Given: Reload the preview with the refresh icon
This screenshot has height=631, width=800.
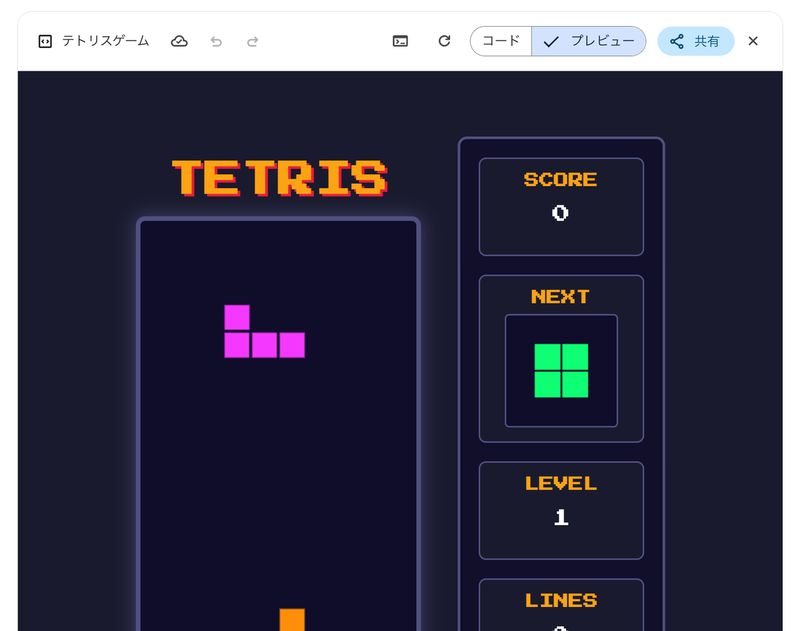Looking at the screenshot, I should [x=444, y=41].
